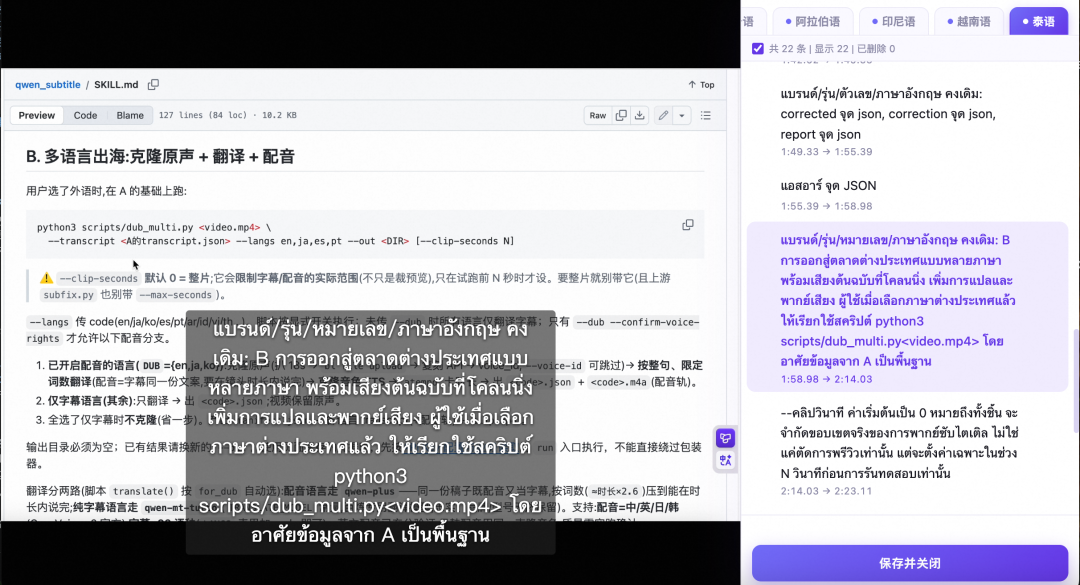Open qwen_subtitle repository link

(x=48, y=85)
